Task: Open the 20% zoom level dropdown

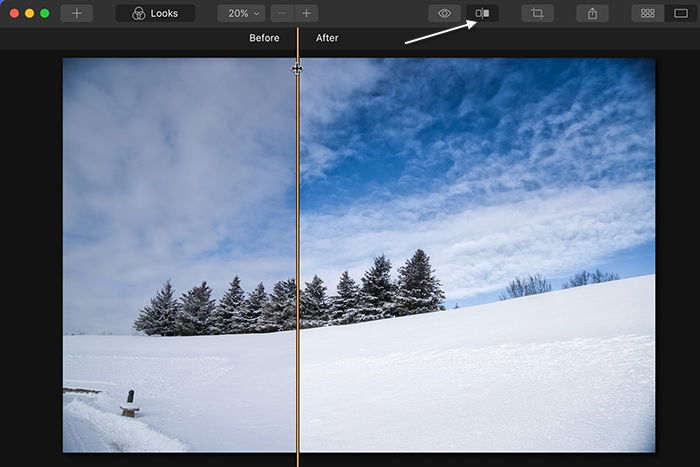Action: tap(242, 13)
